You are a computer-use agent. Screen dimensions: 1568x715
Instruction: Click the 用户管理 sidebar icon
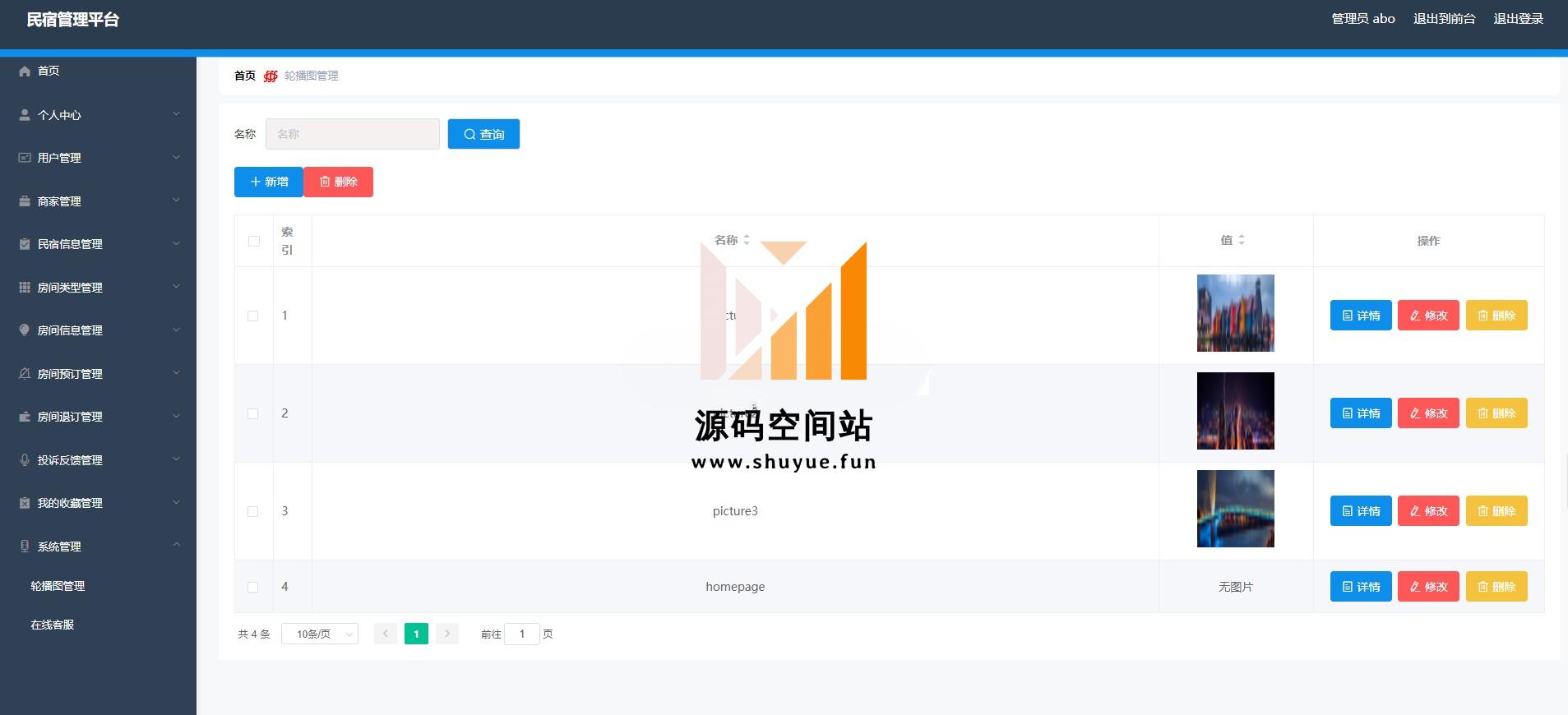pos(25,158)
